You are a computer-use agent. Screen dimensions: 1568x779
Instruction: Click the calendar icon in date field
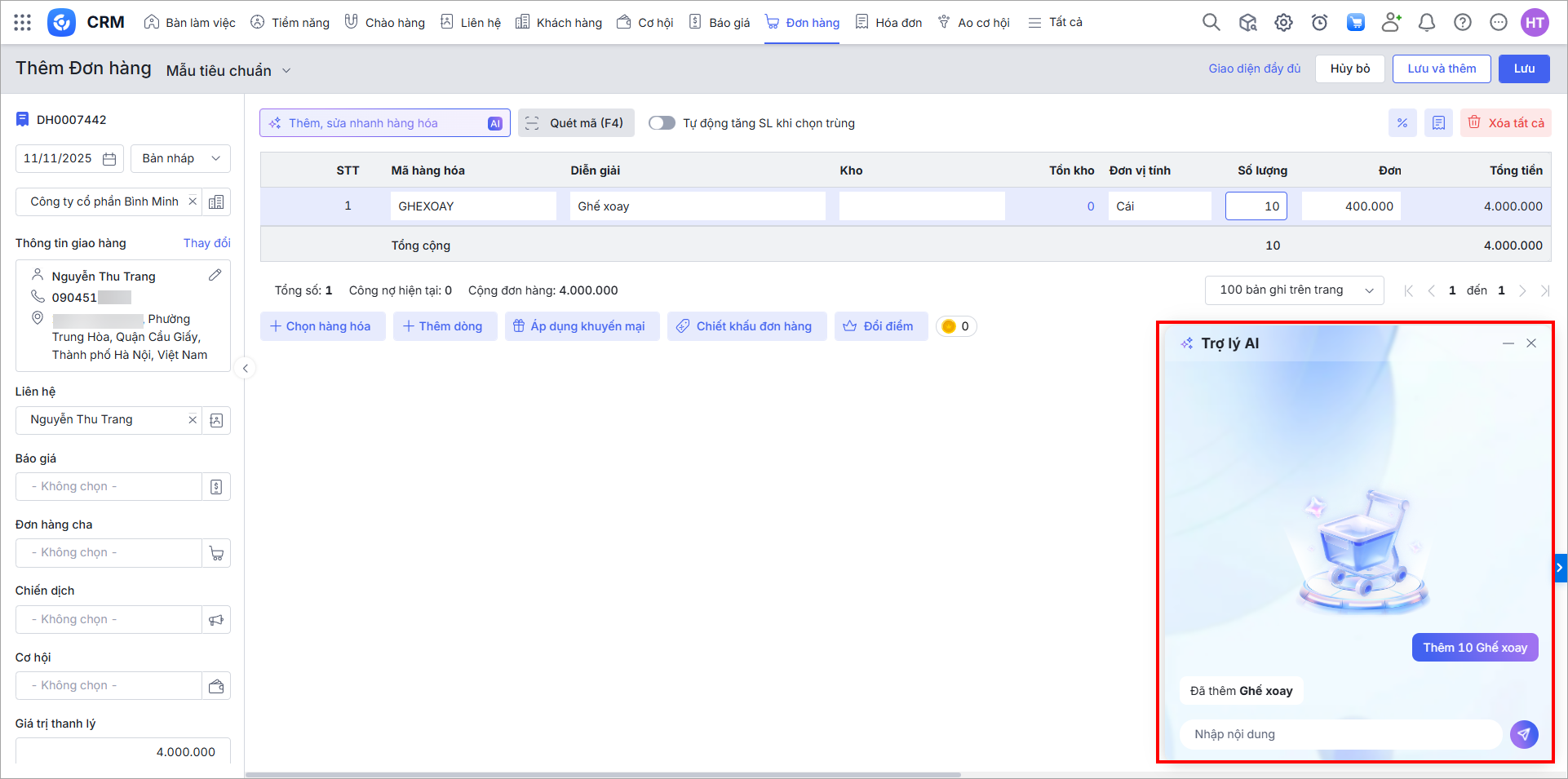coord(109,159)
